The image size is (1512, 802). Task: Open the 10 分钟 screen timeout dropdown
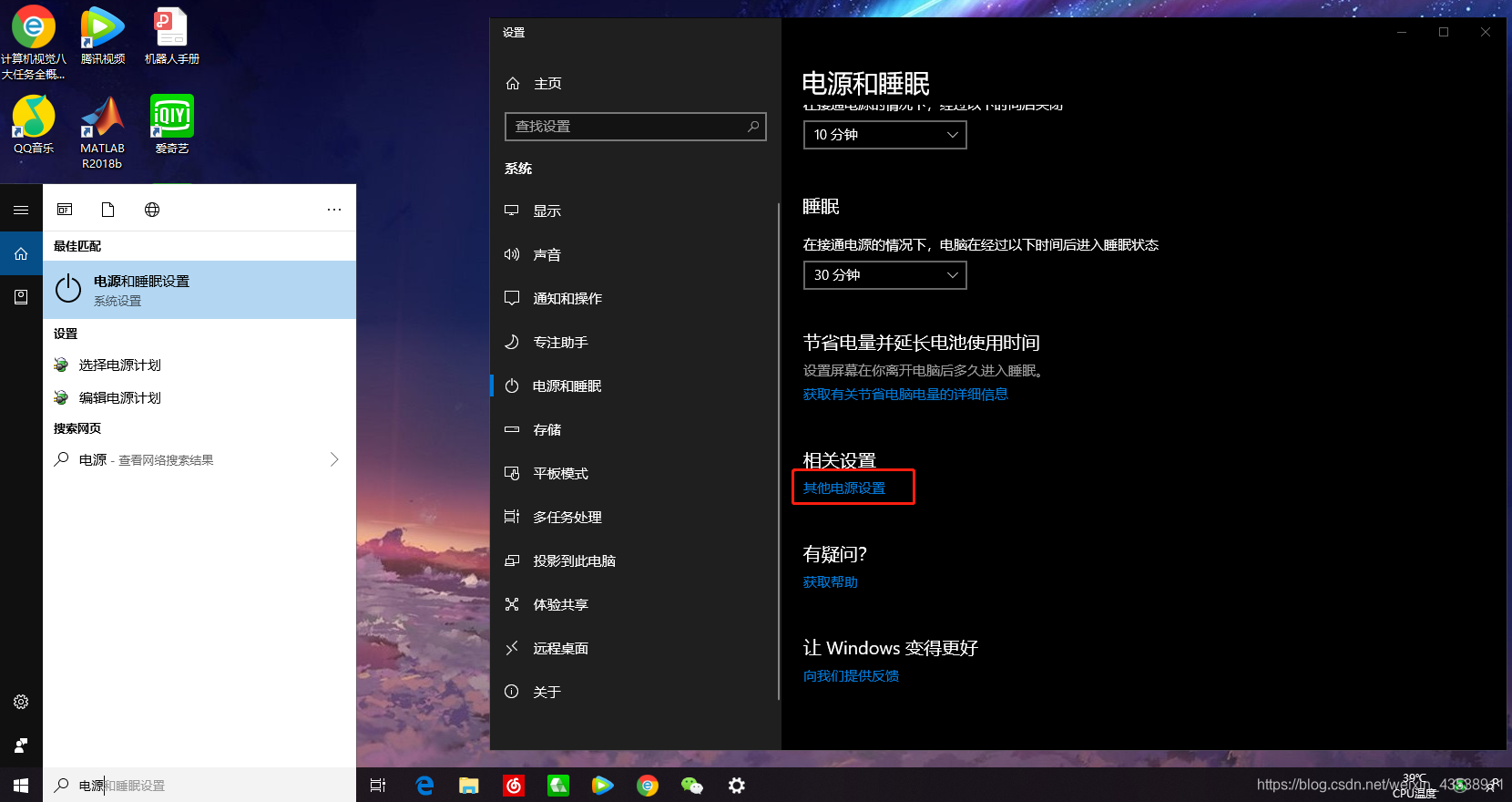pyautogui.click(x=884, y=135)
